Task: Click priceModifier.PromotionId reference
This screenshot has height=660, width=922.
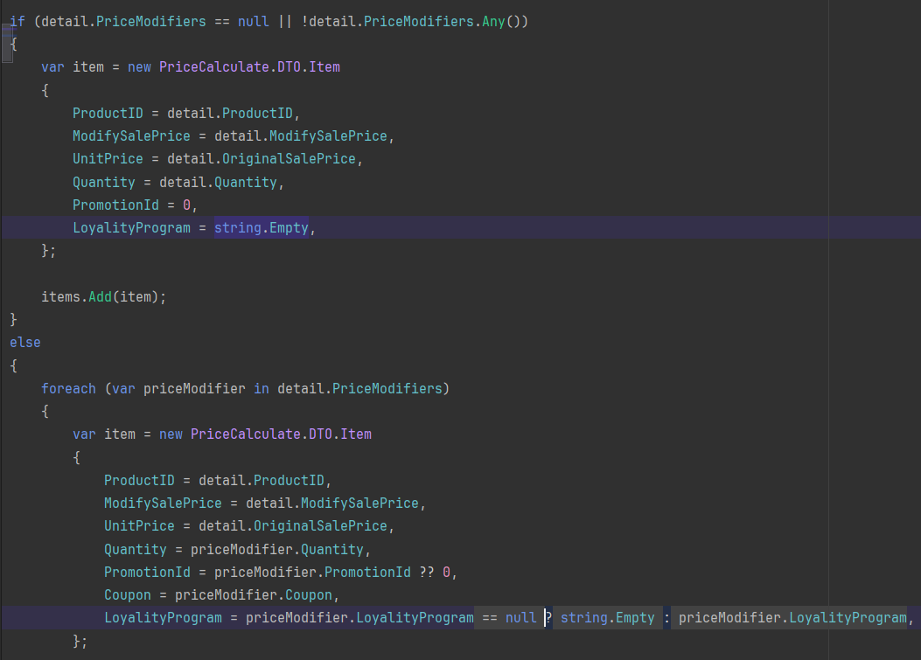Action: tap(312, 572)
